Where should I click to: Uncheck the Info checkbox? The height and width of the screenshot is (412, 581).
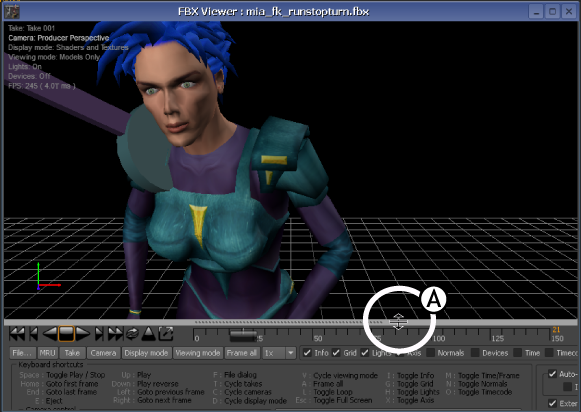click(307, 353)
